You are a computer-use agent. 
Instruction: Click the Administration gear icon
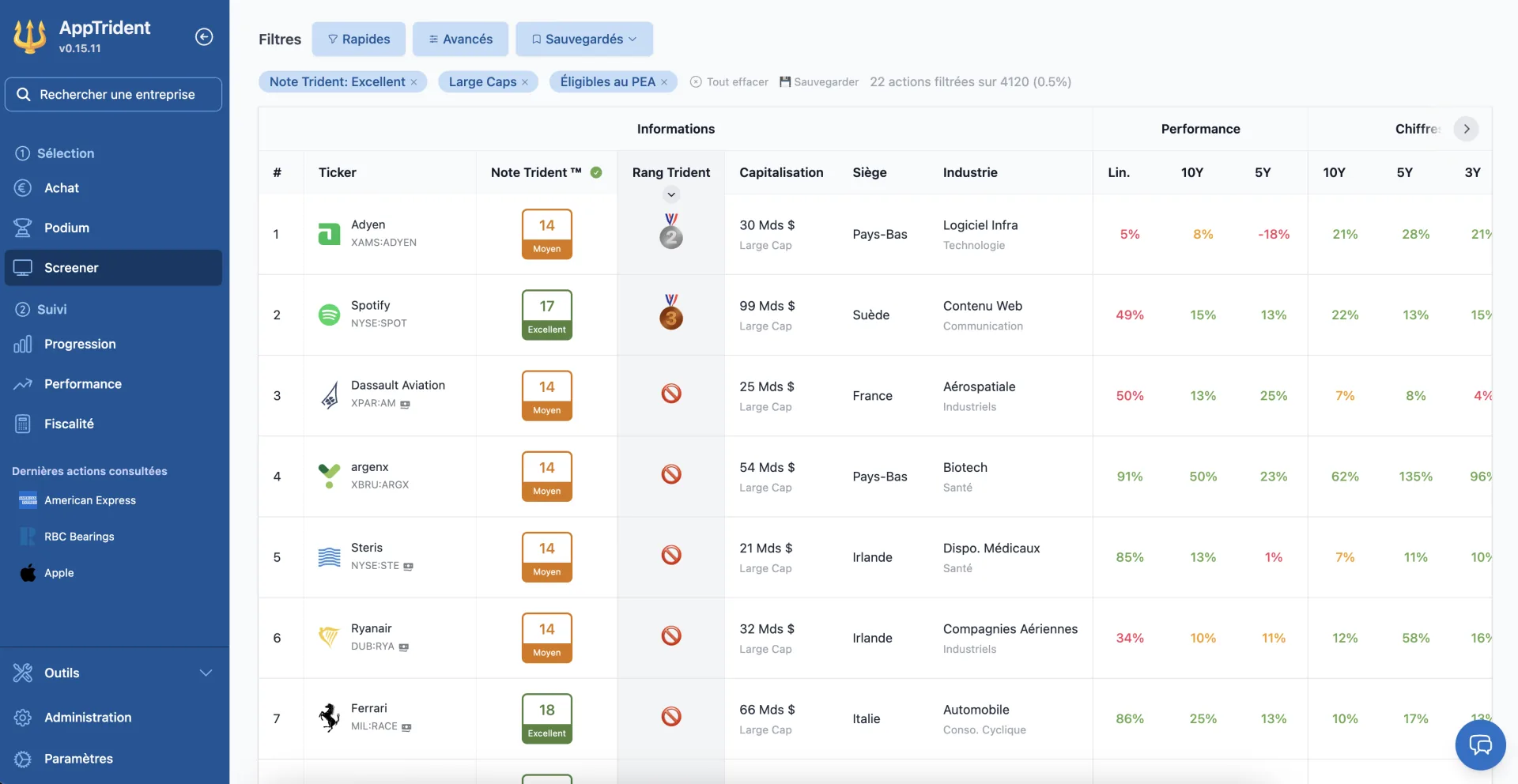pyautogui.click(x=23, y=718)
